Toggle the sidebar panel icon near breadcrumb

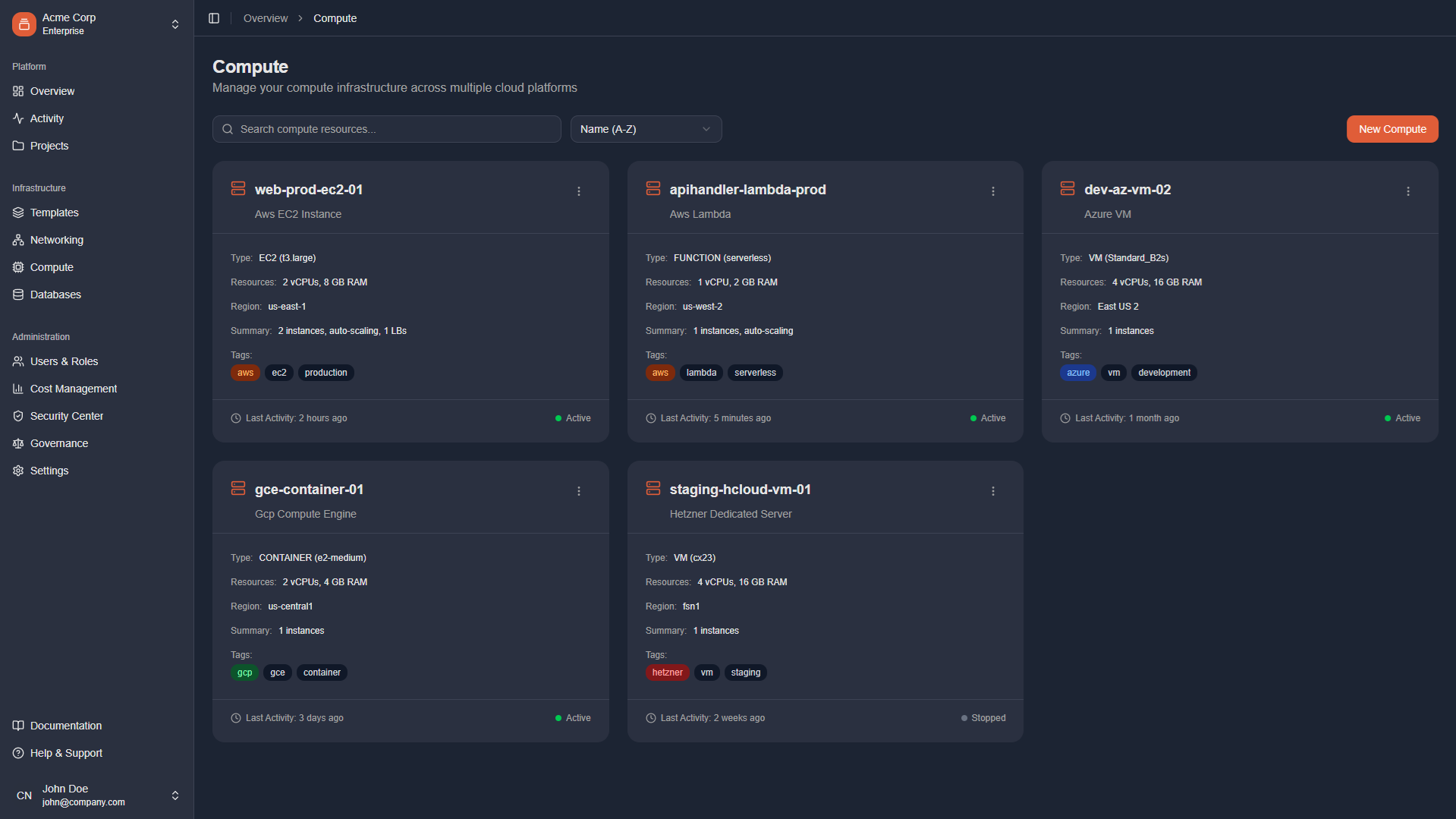213,17
